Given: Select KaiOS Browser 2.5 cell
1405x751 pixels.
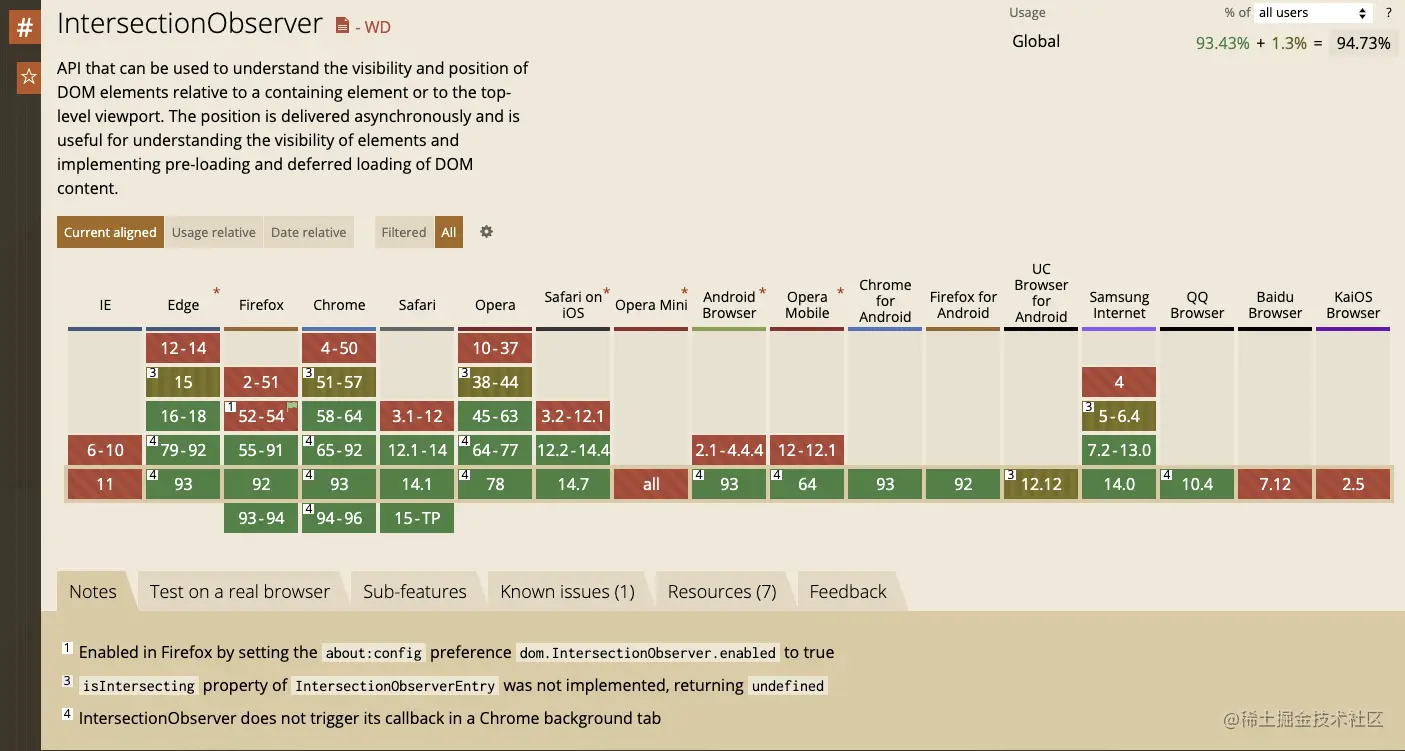Looking at the screenshot, I should point(1353,484).
